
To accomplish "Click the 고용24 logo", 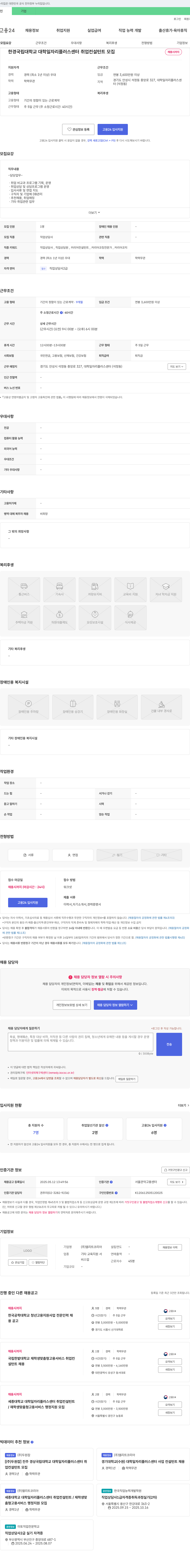I will [x=7, y=30].
